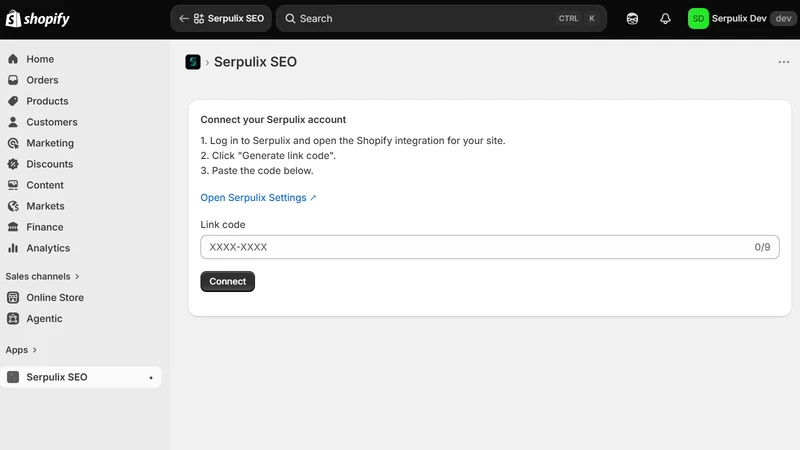Image resolution: width=800 pixels, height=450 pixels.
Task: Open the notifications bell
Action: pyautogui.click(x=665, y=19)
